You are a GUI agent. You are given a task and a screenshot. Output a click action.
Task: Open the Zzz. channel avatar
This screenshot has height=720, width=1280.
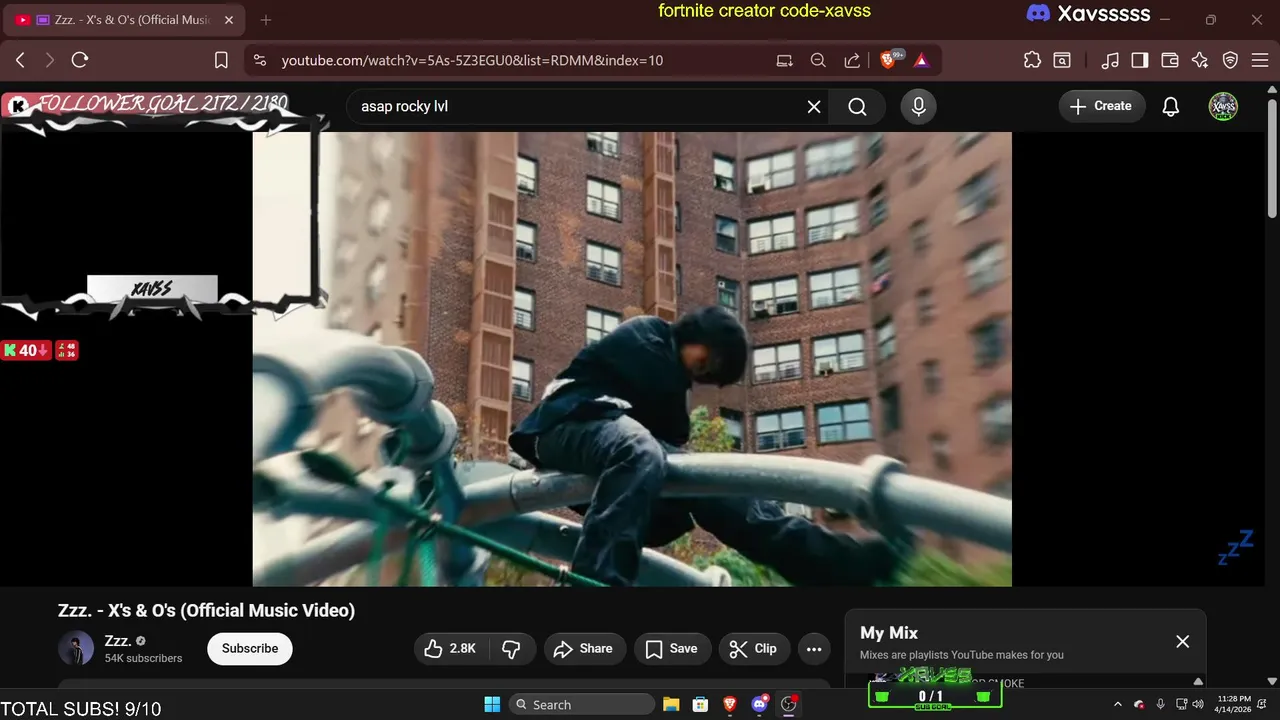coord(76,649)
